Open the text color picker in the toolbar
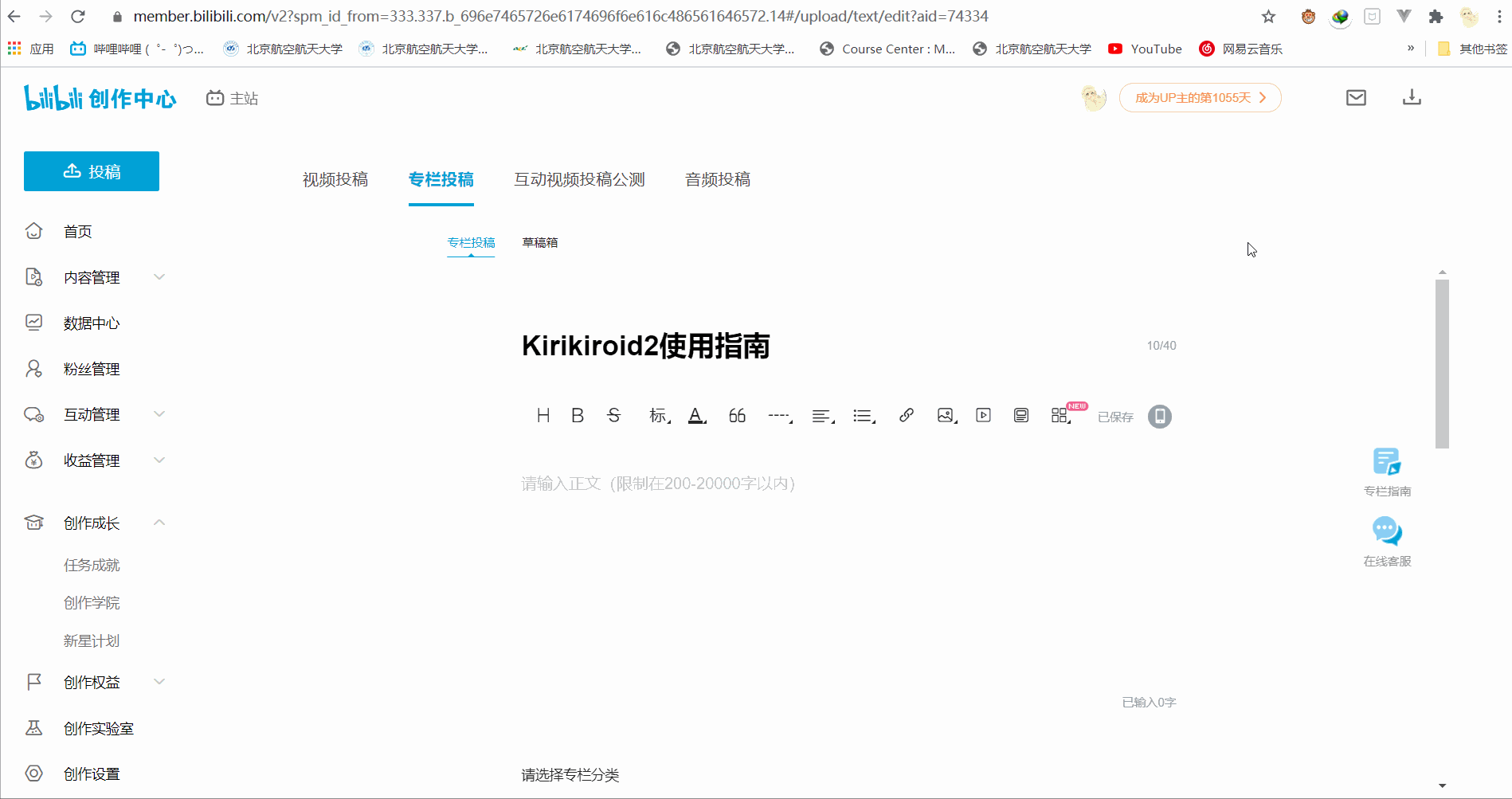Image resolution: width=1512 pixels, height=799 pixels. tap(697, 415)
